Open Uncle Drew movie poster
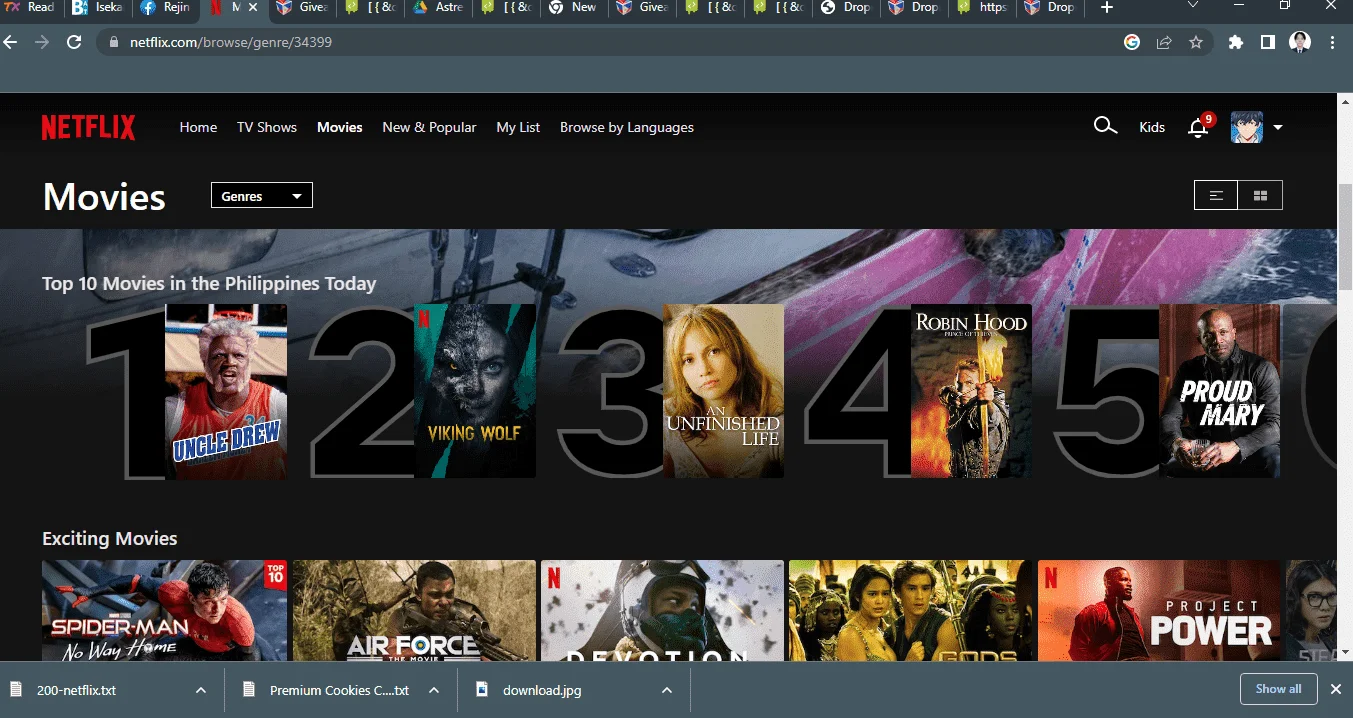The height and width of the screenshot is (718, 1353). (x=226, y=391)
